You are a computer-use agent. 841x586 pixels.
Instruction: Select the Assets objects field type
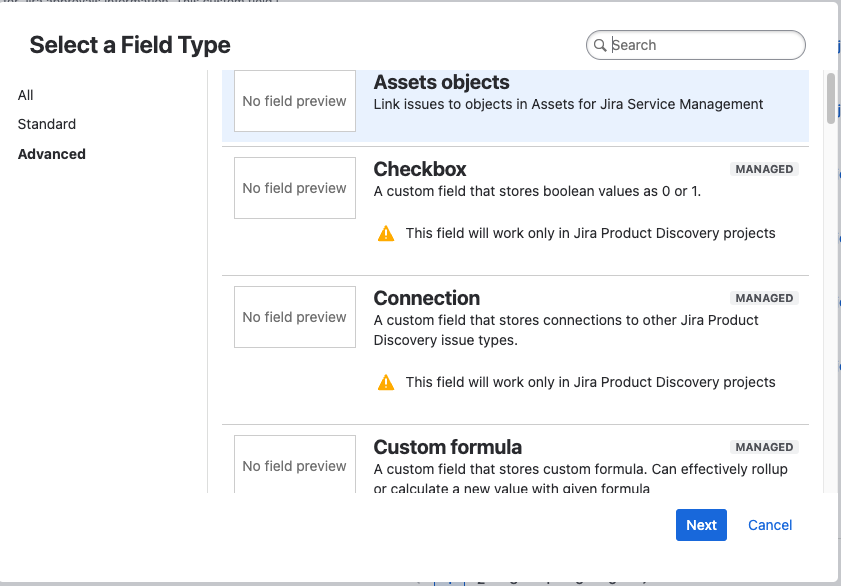pyautogui.click(x=515, y=106)
